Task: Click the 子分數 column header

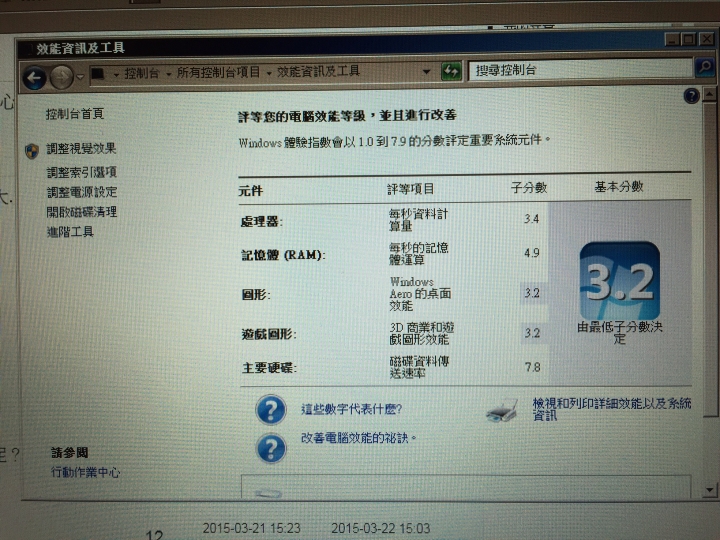Action: pos(529,187)
